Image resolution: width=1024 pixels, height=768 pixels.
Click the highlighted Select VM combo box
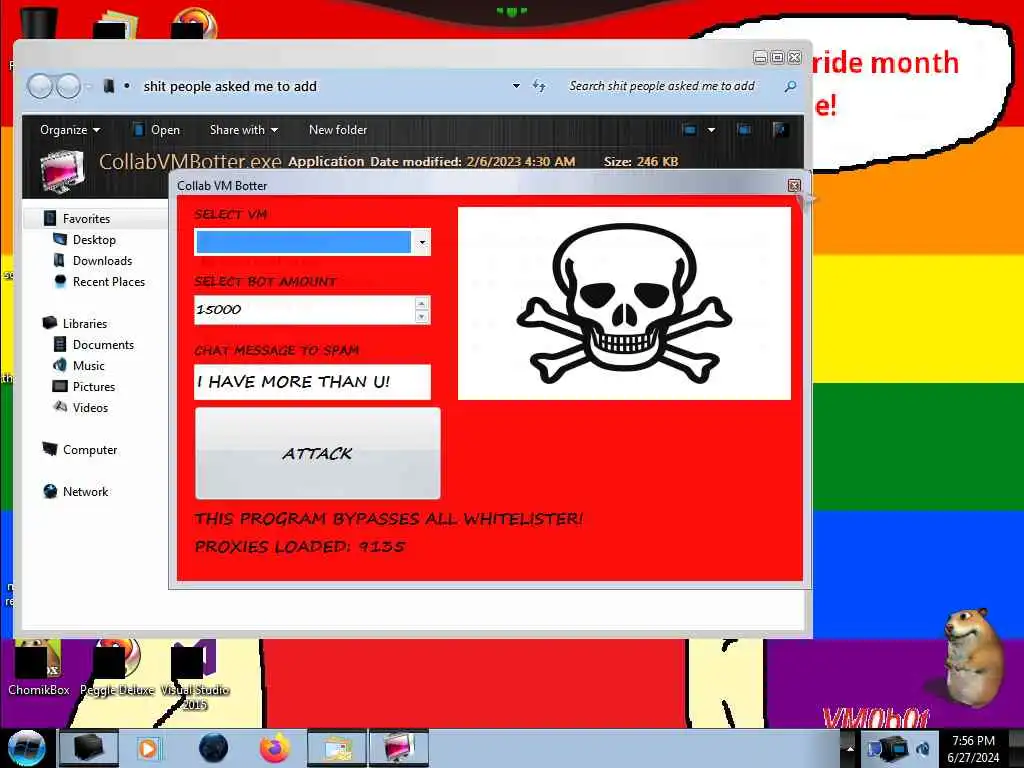coord(312,242)
